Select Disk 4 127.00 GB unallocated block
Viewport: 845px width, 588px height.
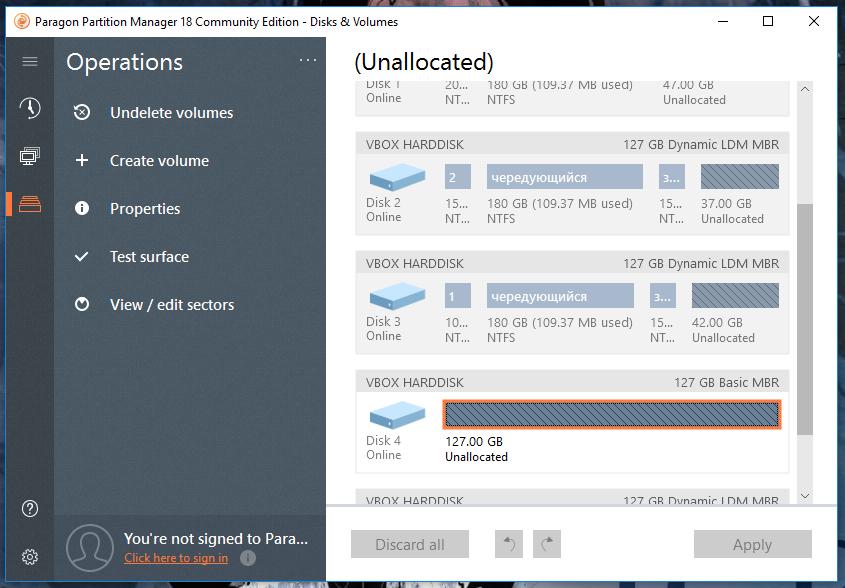[x=612, y=414]
